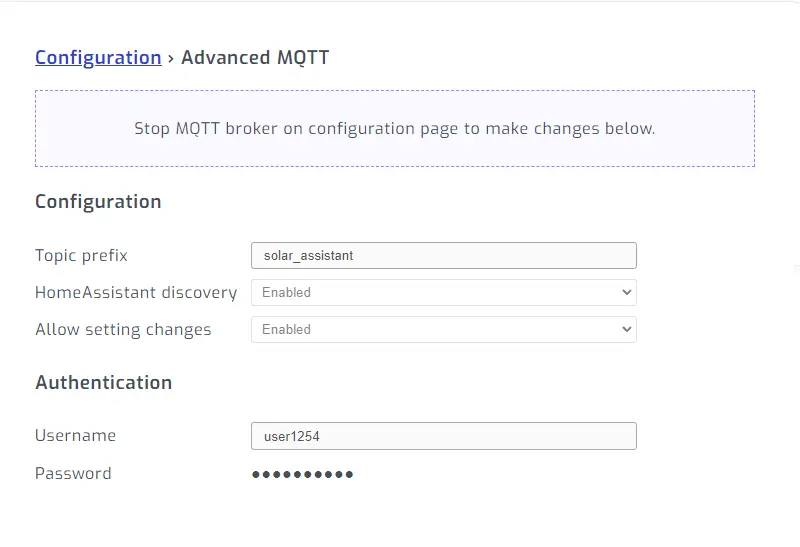Click the breadcrumb separator arrow
This screenshot has height=547, width=800.
[x=171, y=58]
